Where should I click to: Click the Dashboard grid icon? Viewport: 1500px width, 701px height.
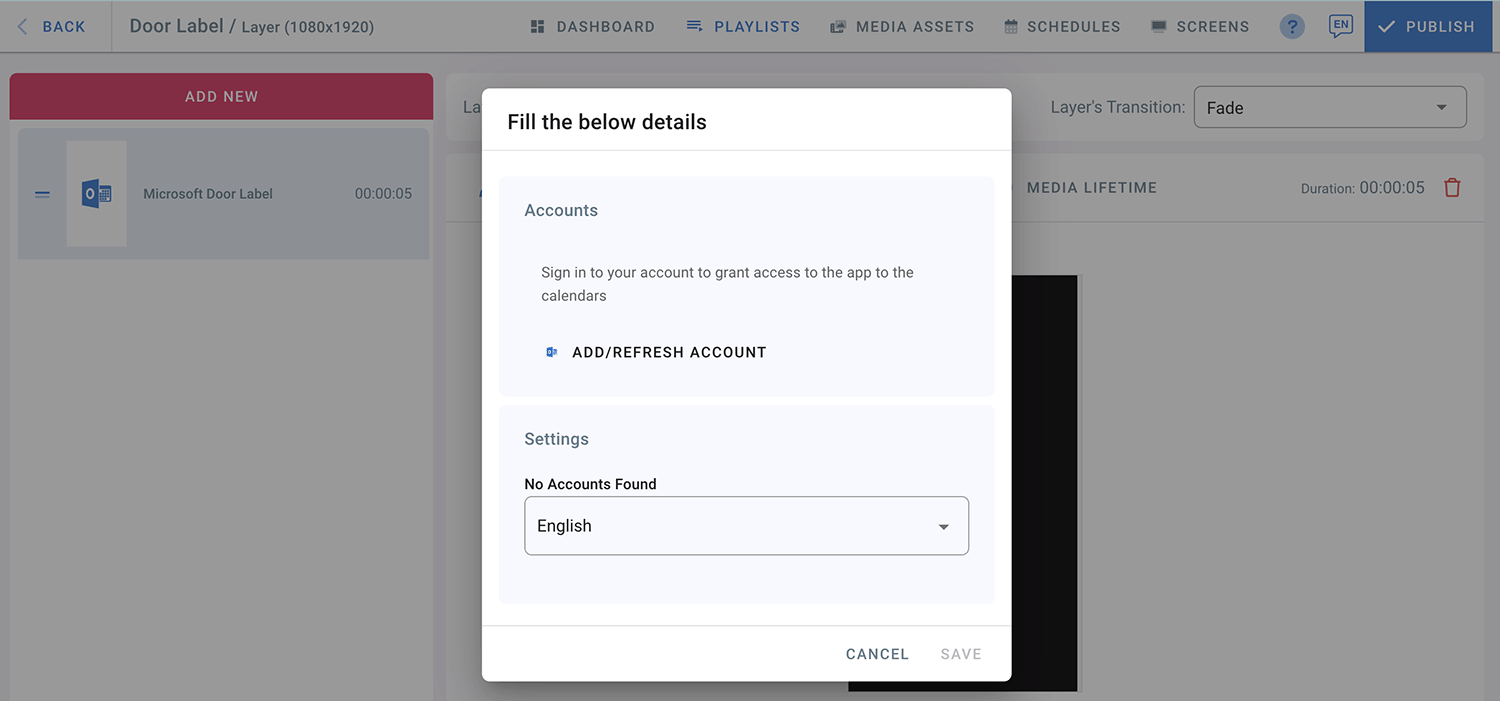[538, 27]
